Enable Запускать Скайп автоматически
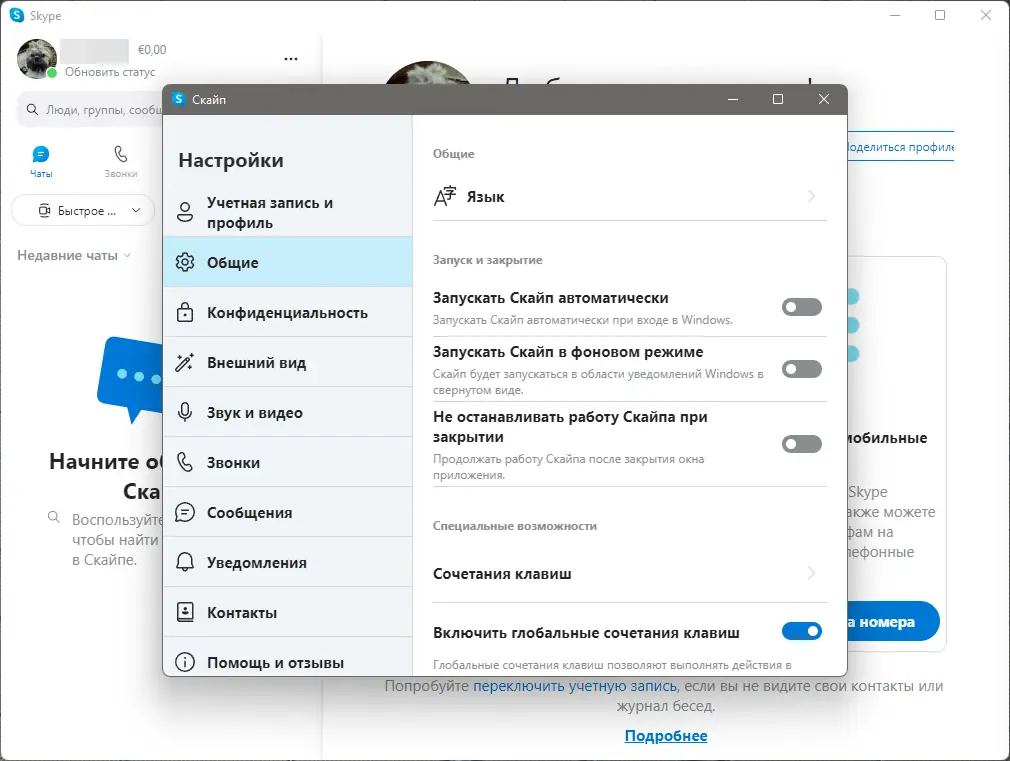Image resolution: width=1010 pixels, height=761 pixels. pyautogui.click(x=801, y=307)
